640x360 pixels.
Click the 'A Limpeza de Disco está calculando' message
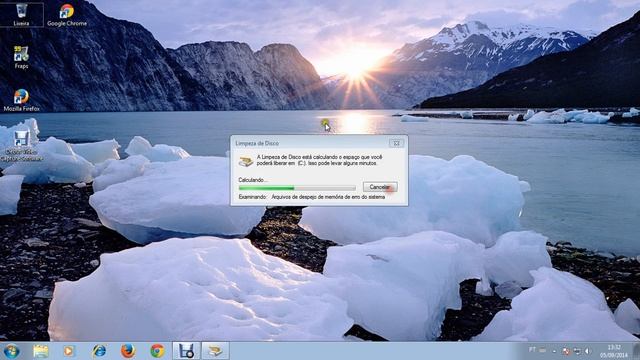tap(319, 160)
